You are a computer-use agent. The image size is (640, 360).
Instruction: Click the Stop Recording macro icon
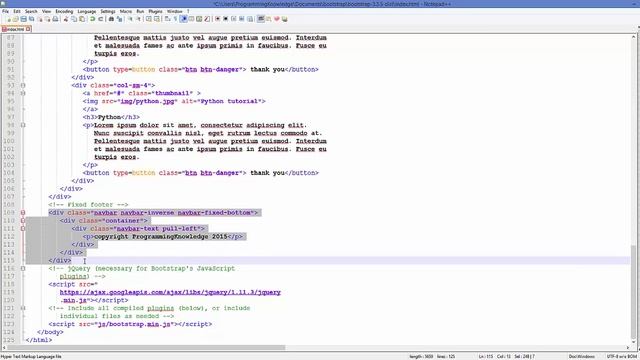[225, 19]
